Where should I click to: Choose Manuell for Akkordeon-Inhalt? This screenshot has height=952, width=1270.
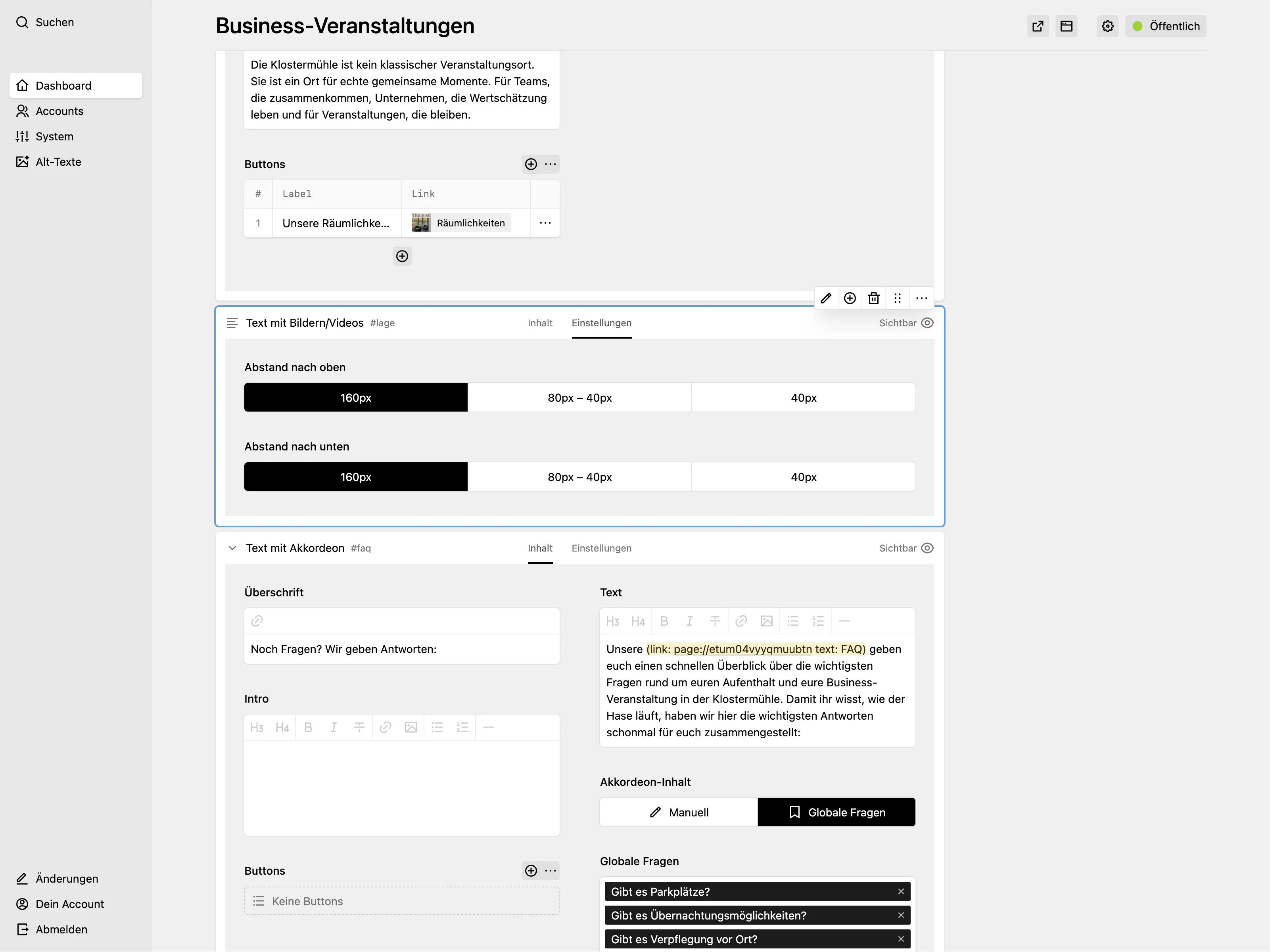pyautogui.click(x=679, y=812)
